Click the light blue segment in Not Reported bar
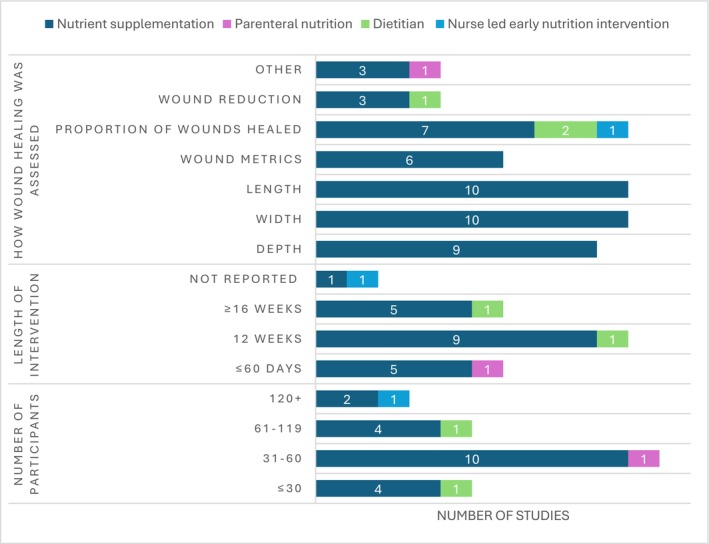This screenshot has height=544, width=709. tap(362, 280)
